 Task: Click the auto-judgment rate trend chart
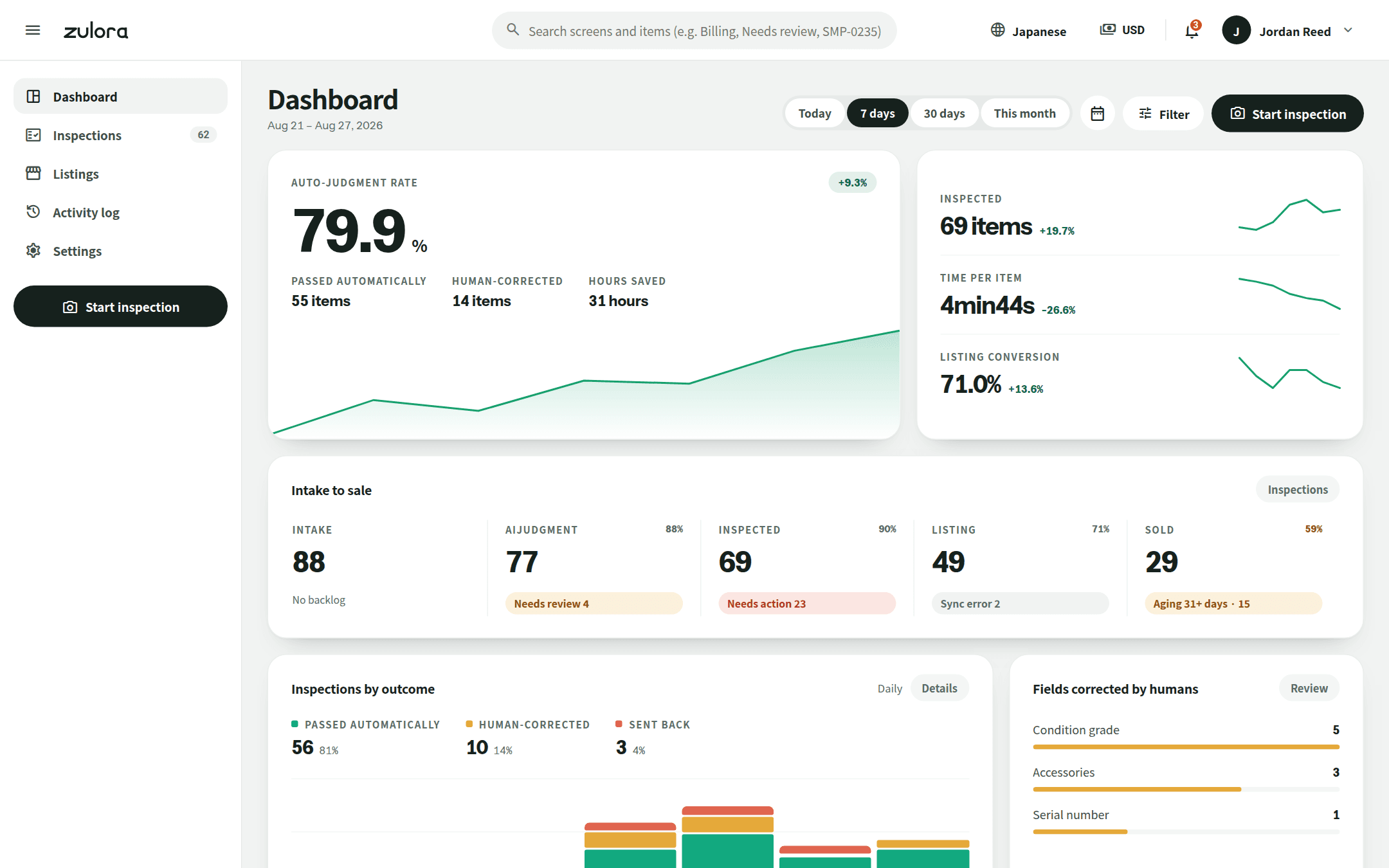pyautogui.click(x=584, y=383)
